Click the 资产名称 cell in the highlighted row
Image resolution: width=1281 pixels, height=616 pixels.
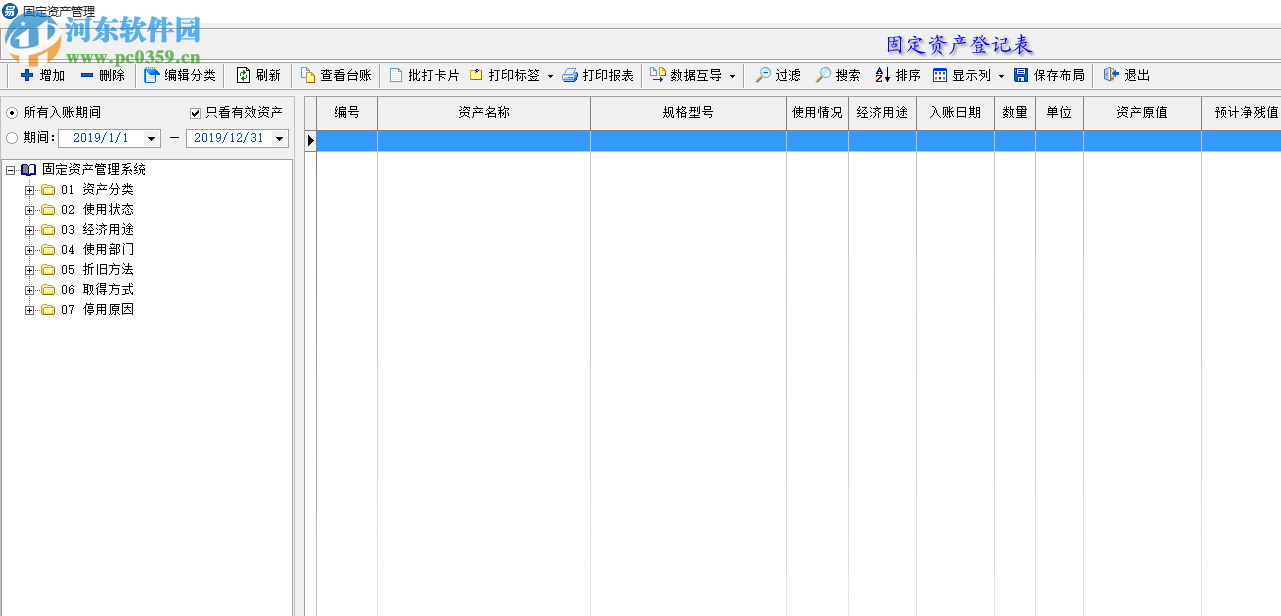coord(484,141)
